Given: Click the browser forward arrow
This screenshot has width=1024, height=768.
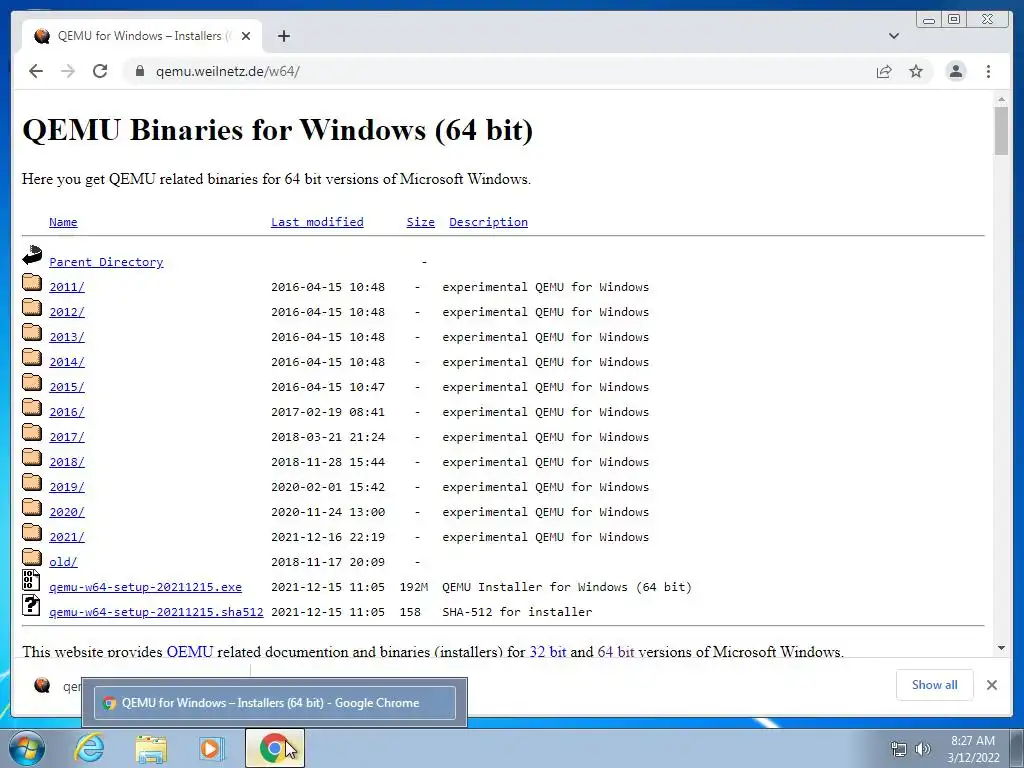Looking at the screenshot, I should point(68,71).
